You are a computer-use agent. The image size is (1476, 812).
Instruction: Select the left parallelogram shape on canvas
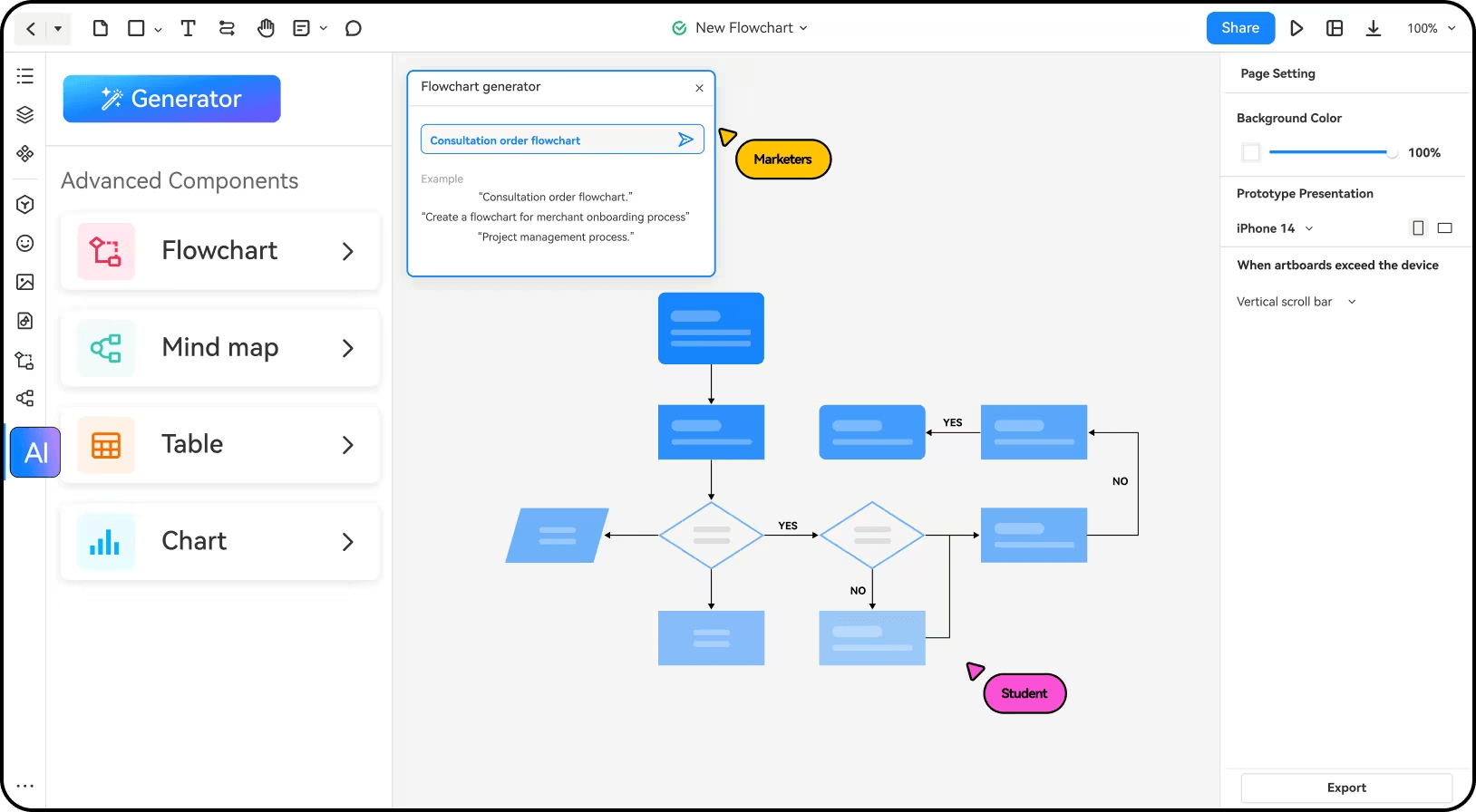(x=557, y=536)
